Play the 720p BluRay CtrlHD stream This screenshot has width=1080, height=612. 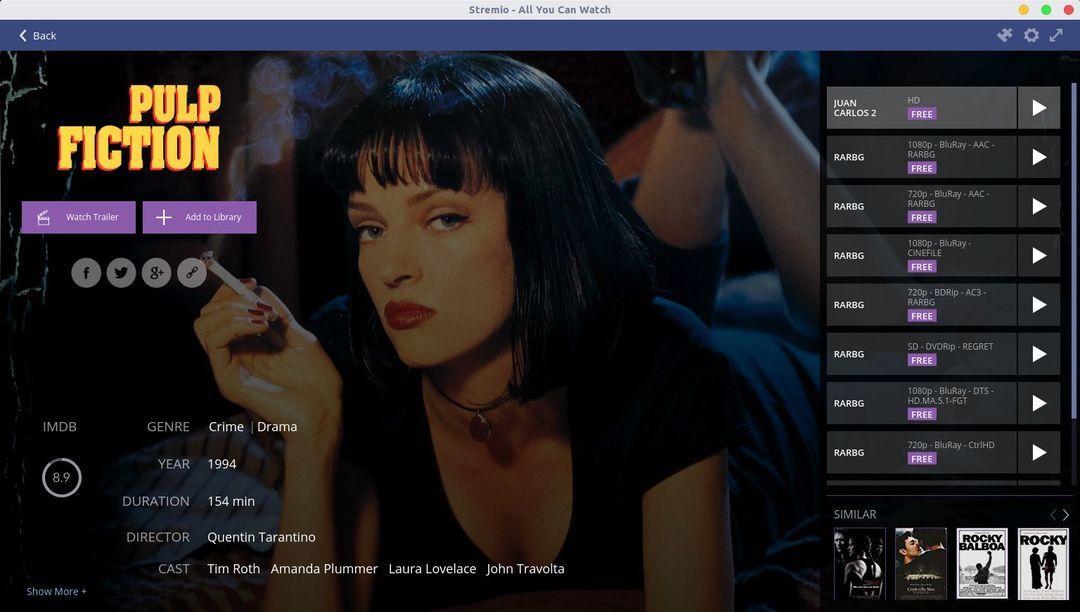pyautogui.click(x=1039, y=452)
